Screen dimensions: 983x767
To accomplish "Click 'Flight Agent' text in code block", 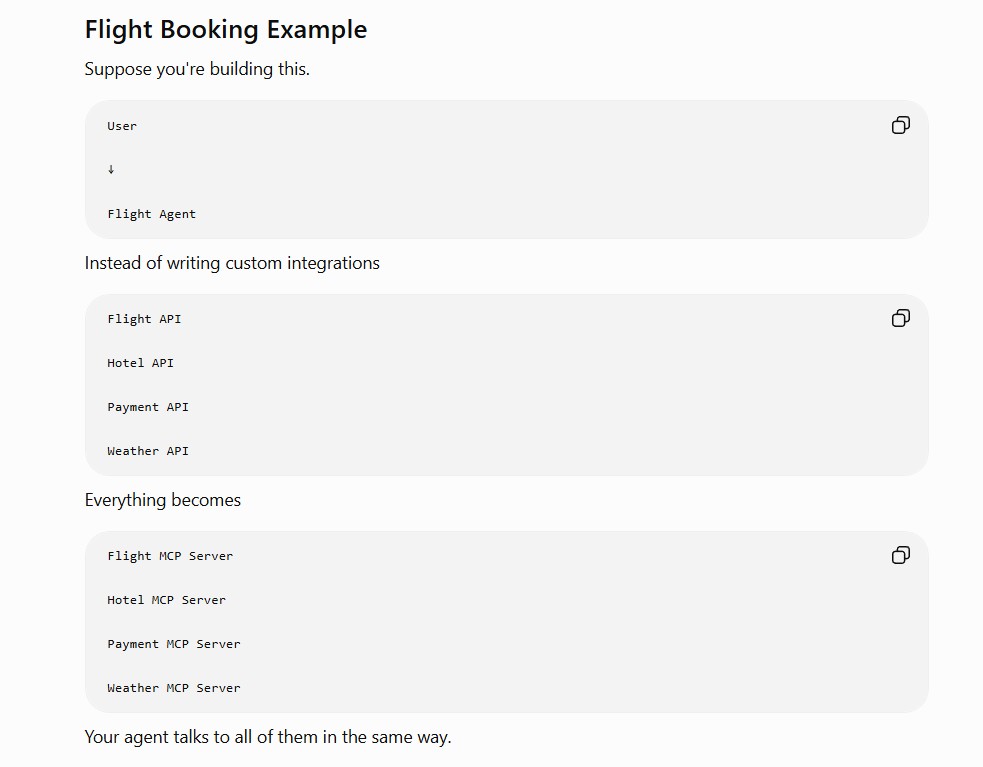I will point(152,214).
